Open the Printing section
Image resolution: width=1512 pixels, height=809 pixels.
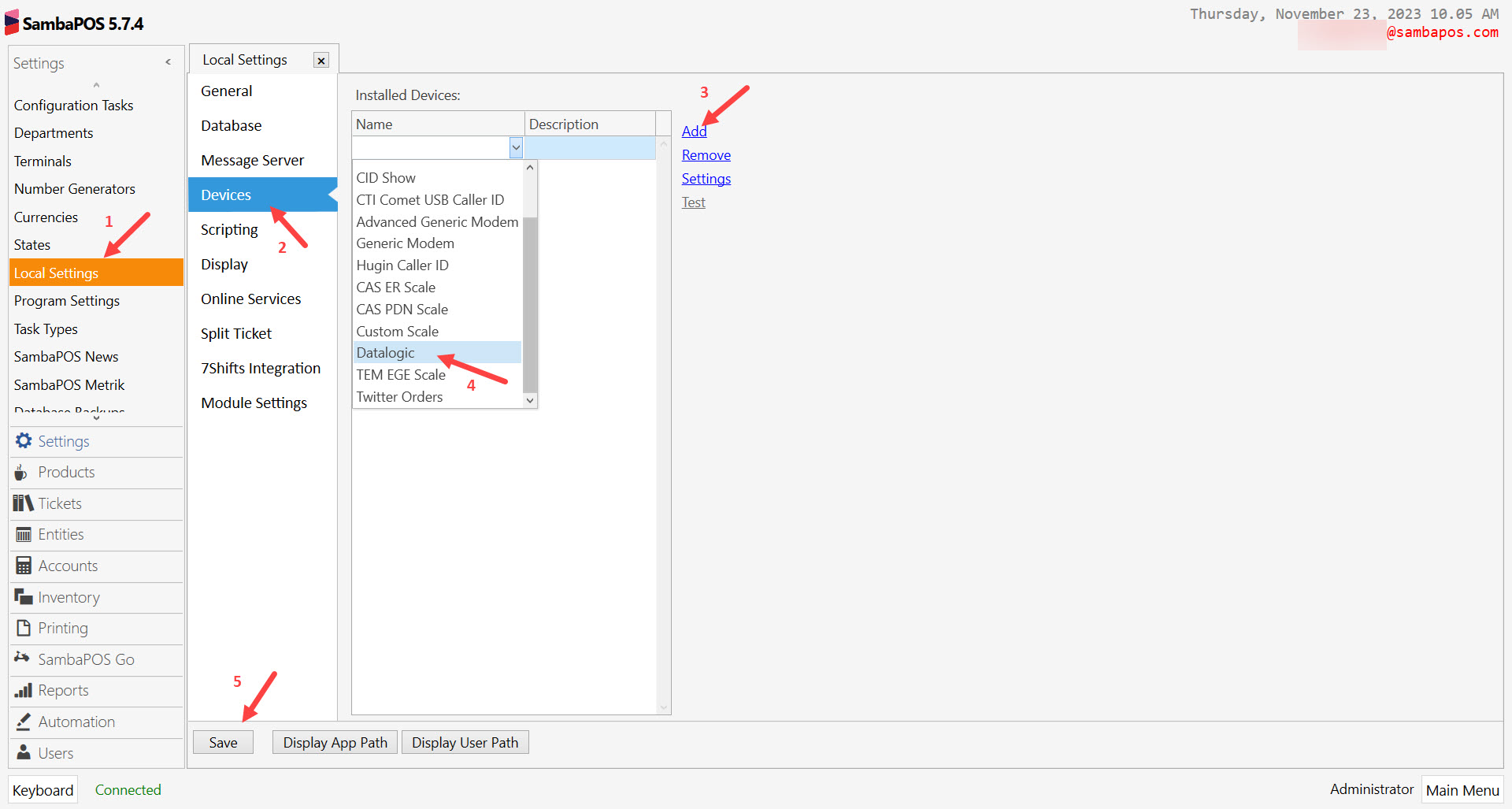pyautogui.click(x=61, y=628)
